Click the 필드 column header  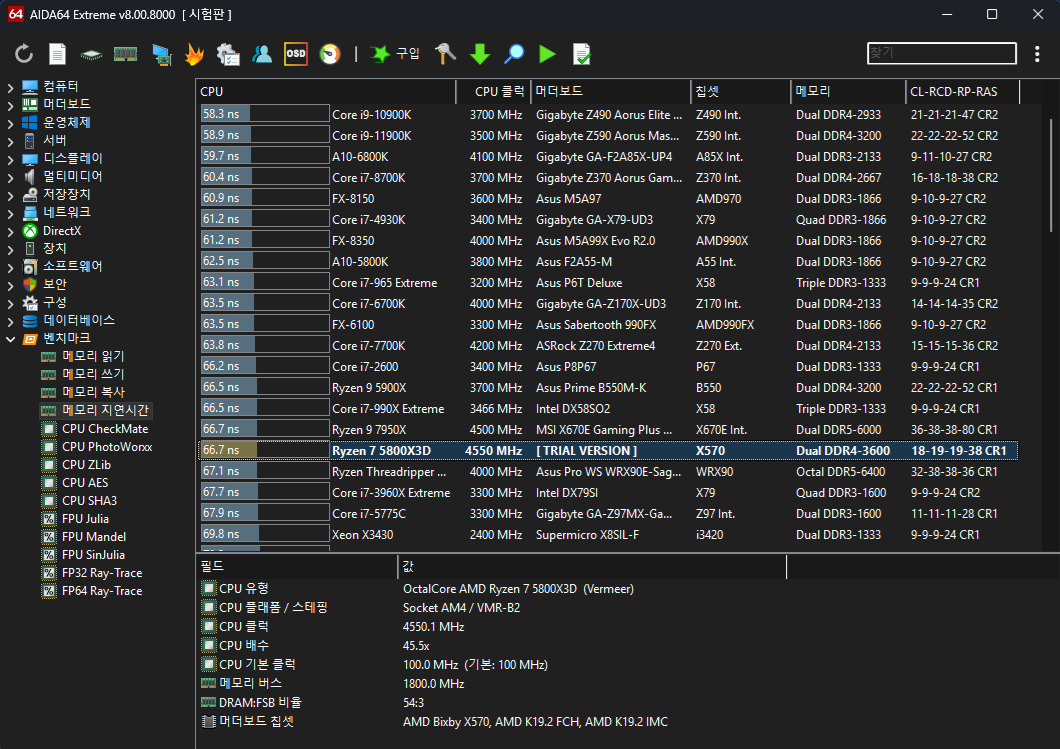point(297,566)
